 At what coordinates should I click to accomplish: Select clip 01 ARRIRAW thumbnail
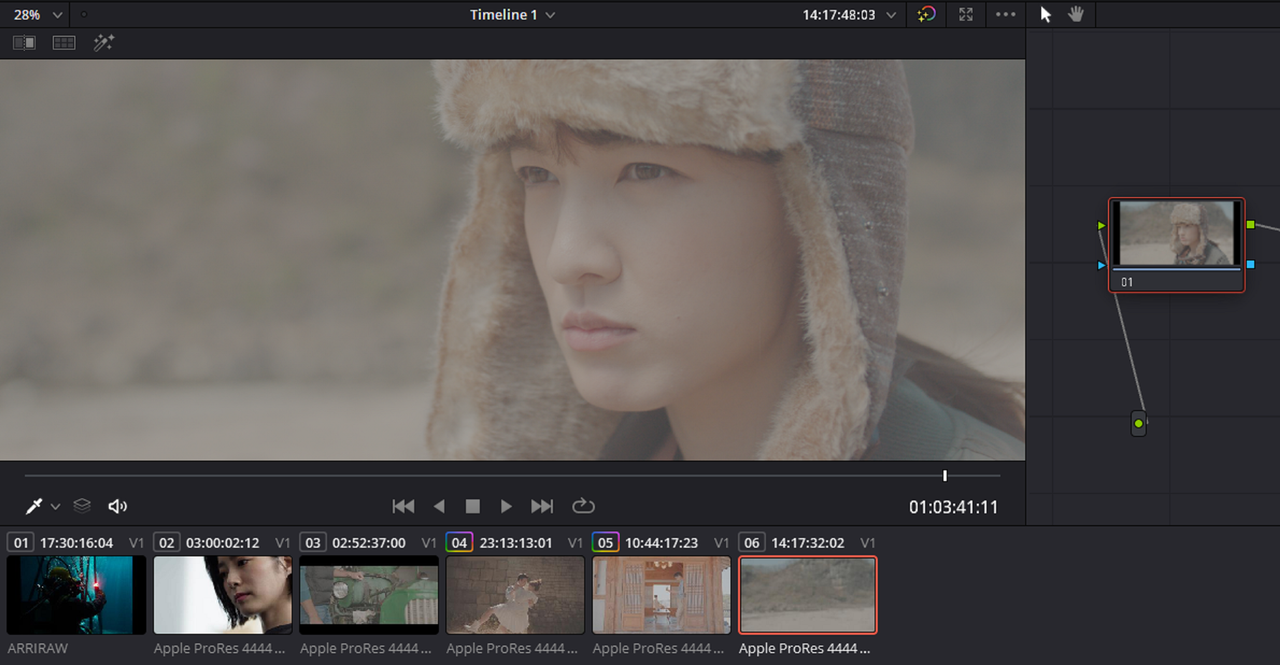pos(76,595)
